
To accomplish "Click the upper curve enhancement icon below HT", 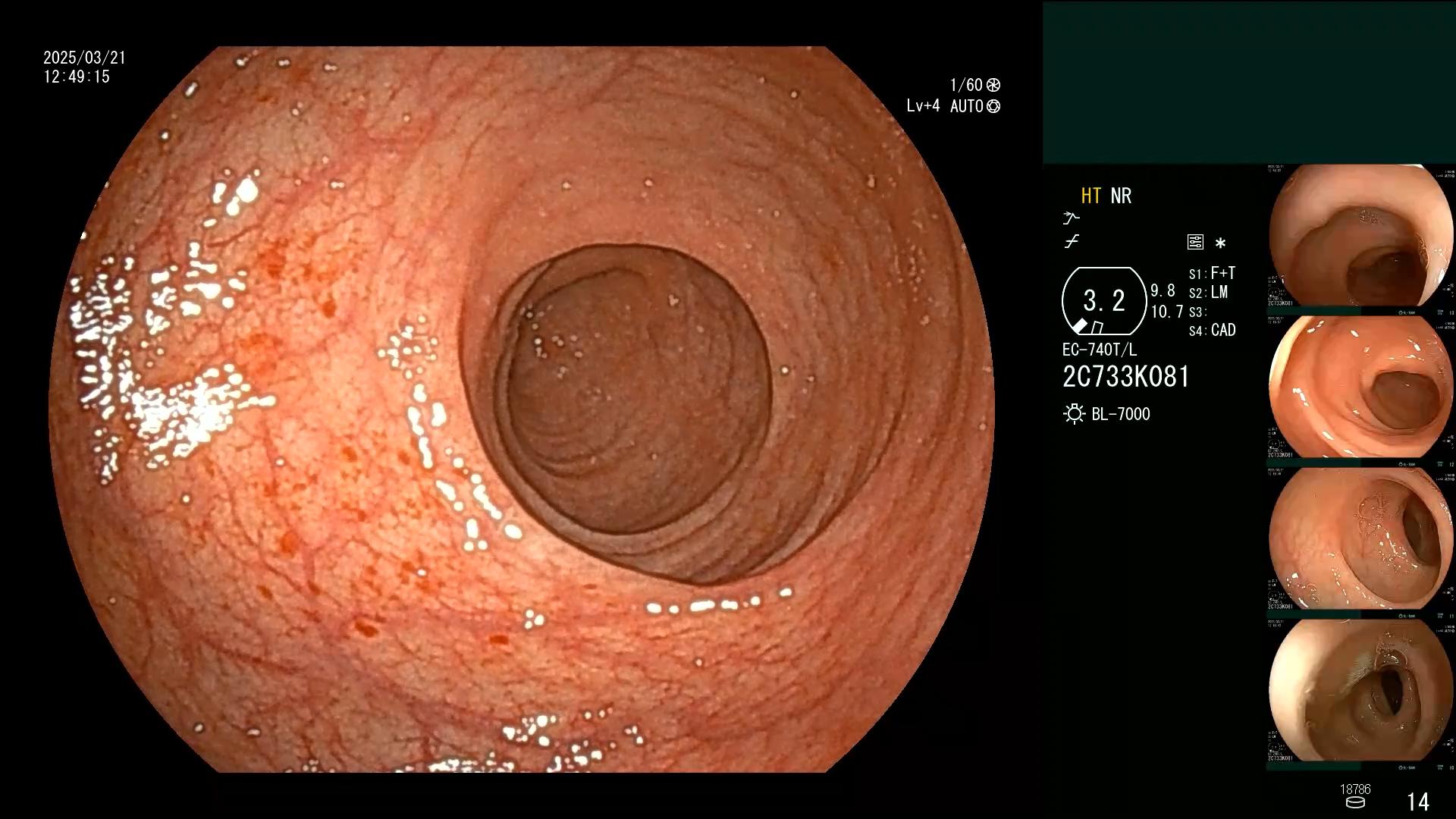I will (1071, 218).
